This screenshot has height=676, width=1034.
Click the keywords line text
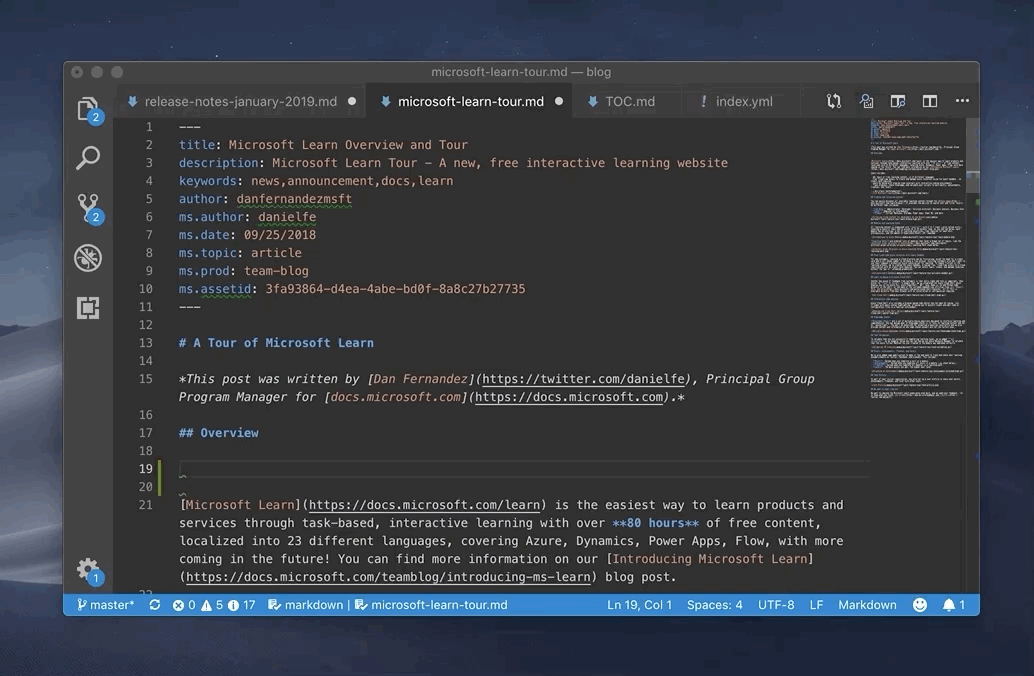click(316, 181)
